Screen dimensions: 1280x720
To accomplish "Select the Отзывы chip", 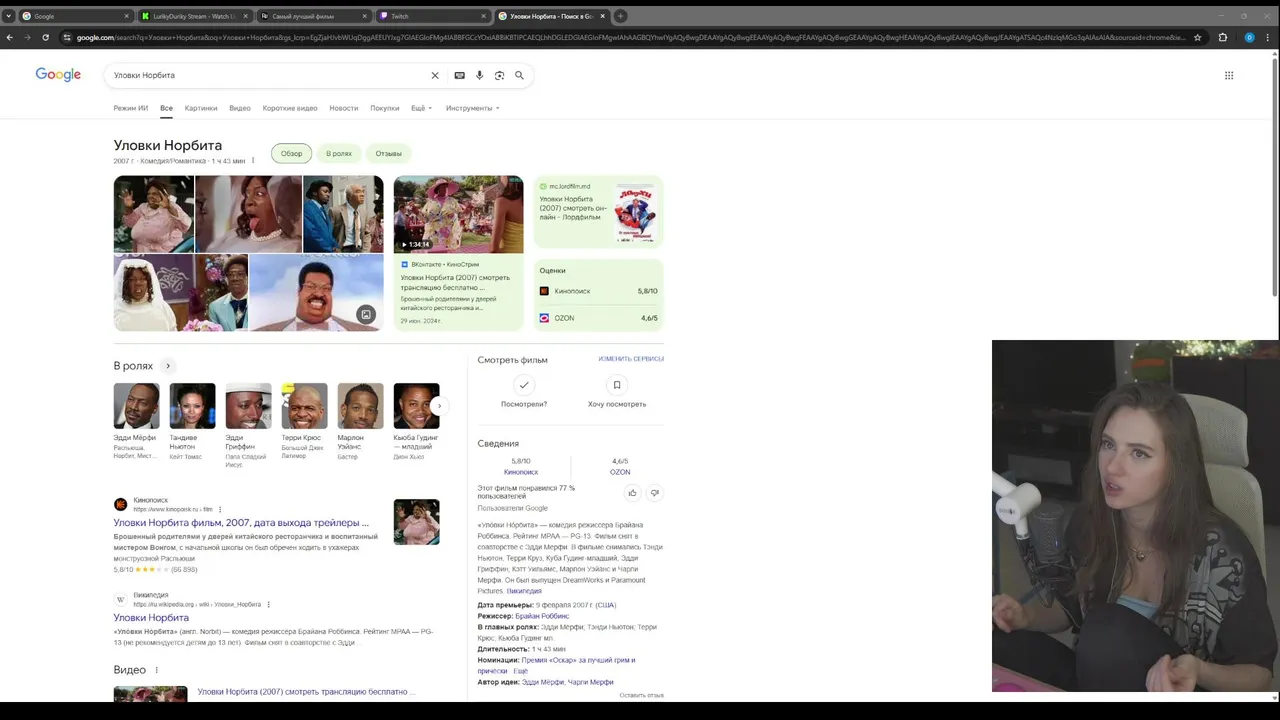I will [389, 154].
